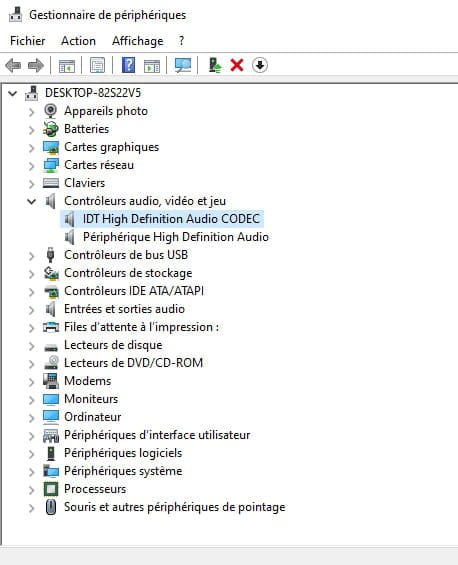Viewport: 458px width, 565px height.
Task: Open the Properties toolbar icon
Action: [x=97, y=66]
